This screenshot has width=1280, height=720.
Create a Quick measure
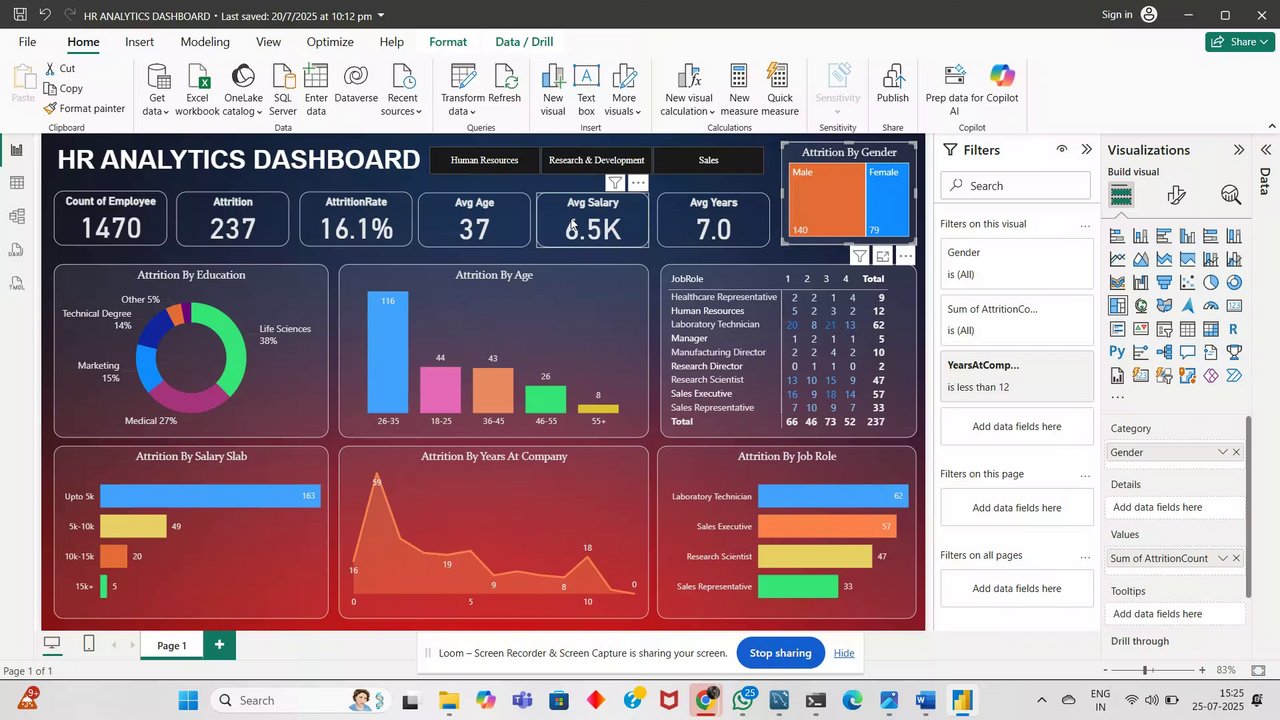pos(780,90)
